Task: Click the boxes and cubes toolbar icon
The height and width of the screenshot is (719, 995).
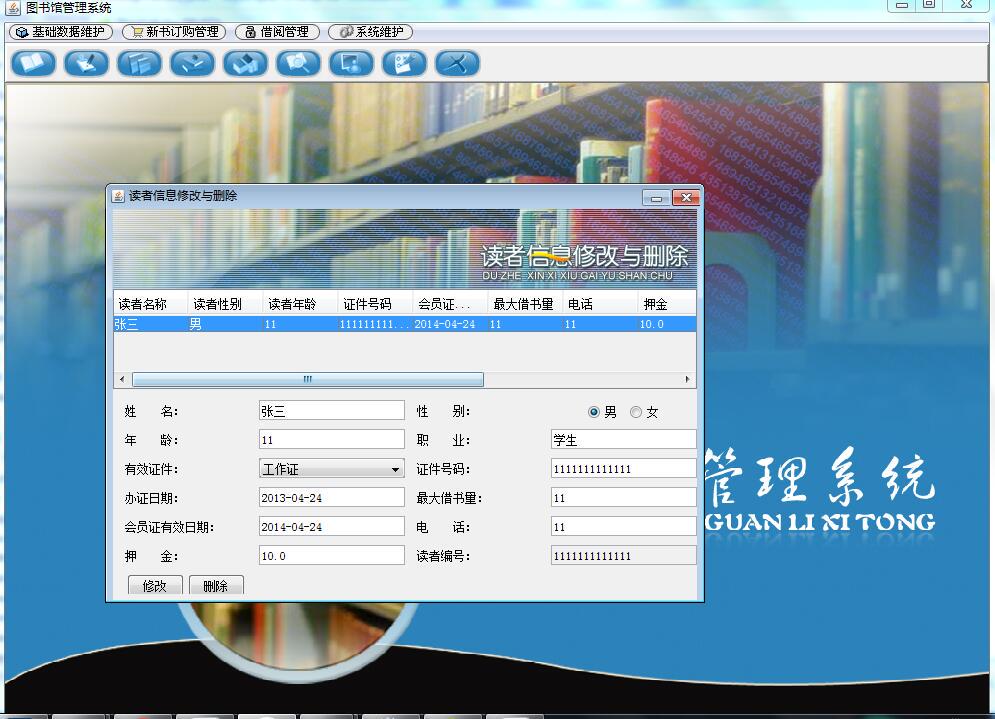Action: (x=245, y=63)
